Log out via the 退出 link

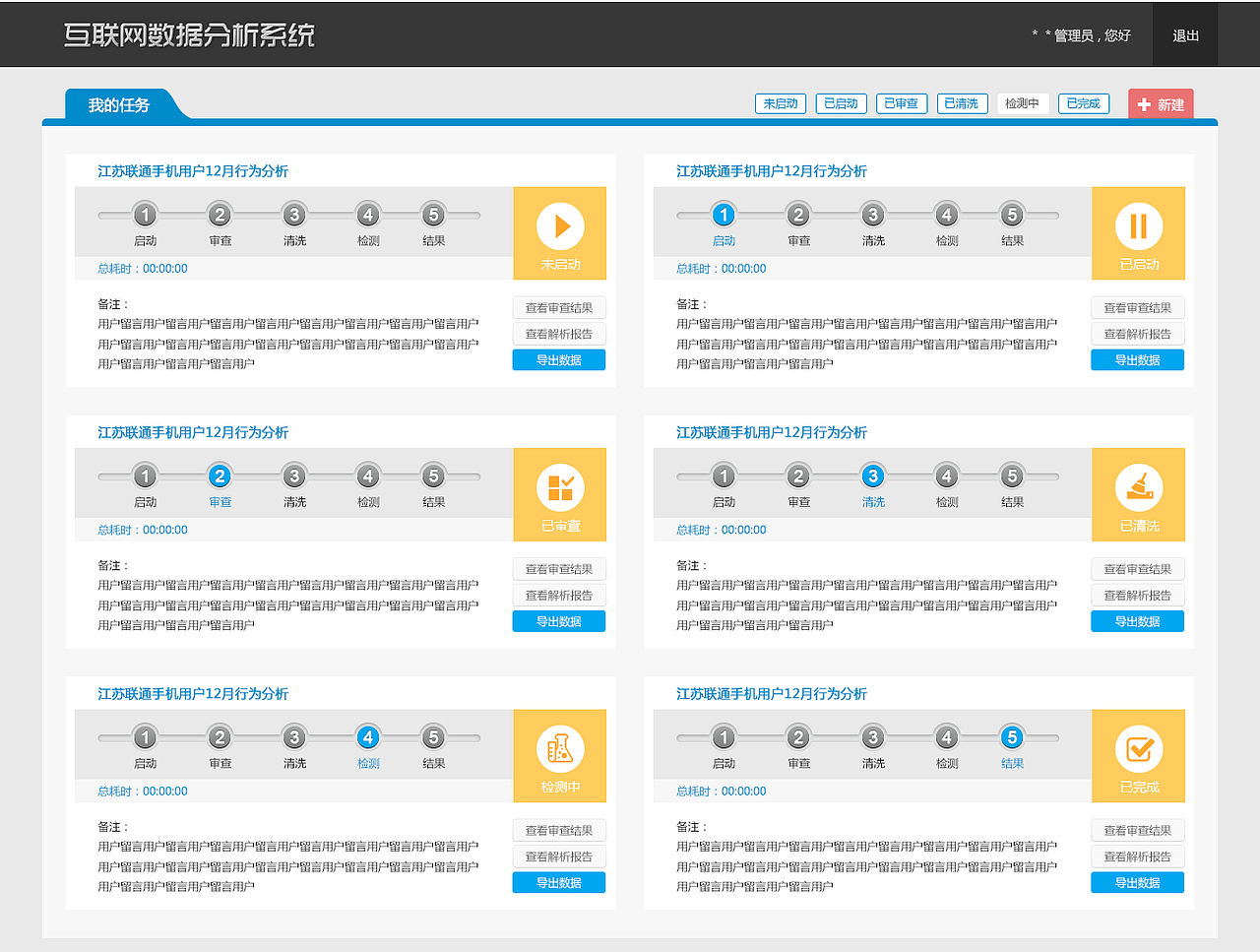[1185, 35]
